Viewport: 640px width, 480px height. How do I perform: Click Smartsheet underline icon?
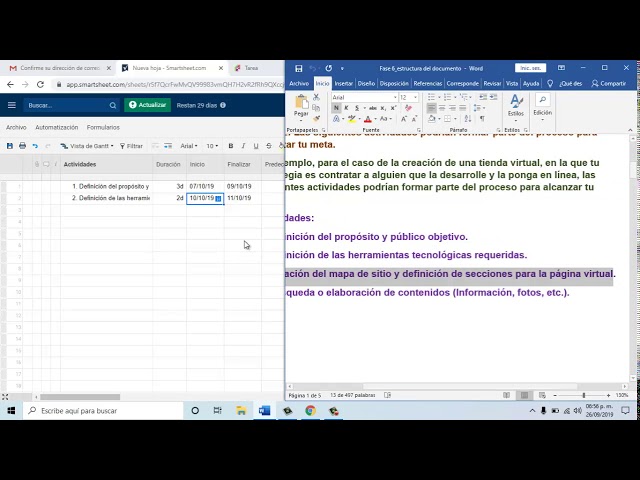pos(256,146)
